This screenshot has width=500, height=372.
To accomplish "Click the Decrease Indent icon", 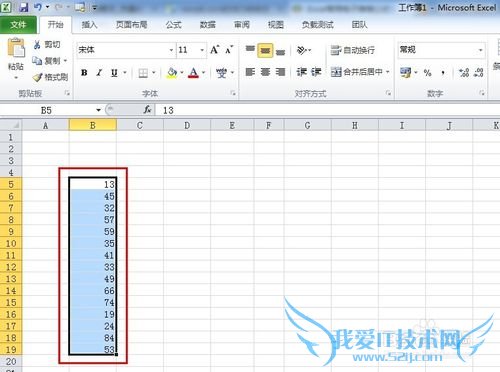I will (x=301, y=72).
